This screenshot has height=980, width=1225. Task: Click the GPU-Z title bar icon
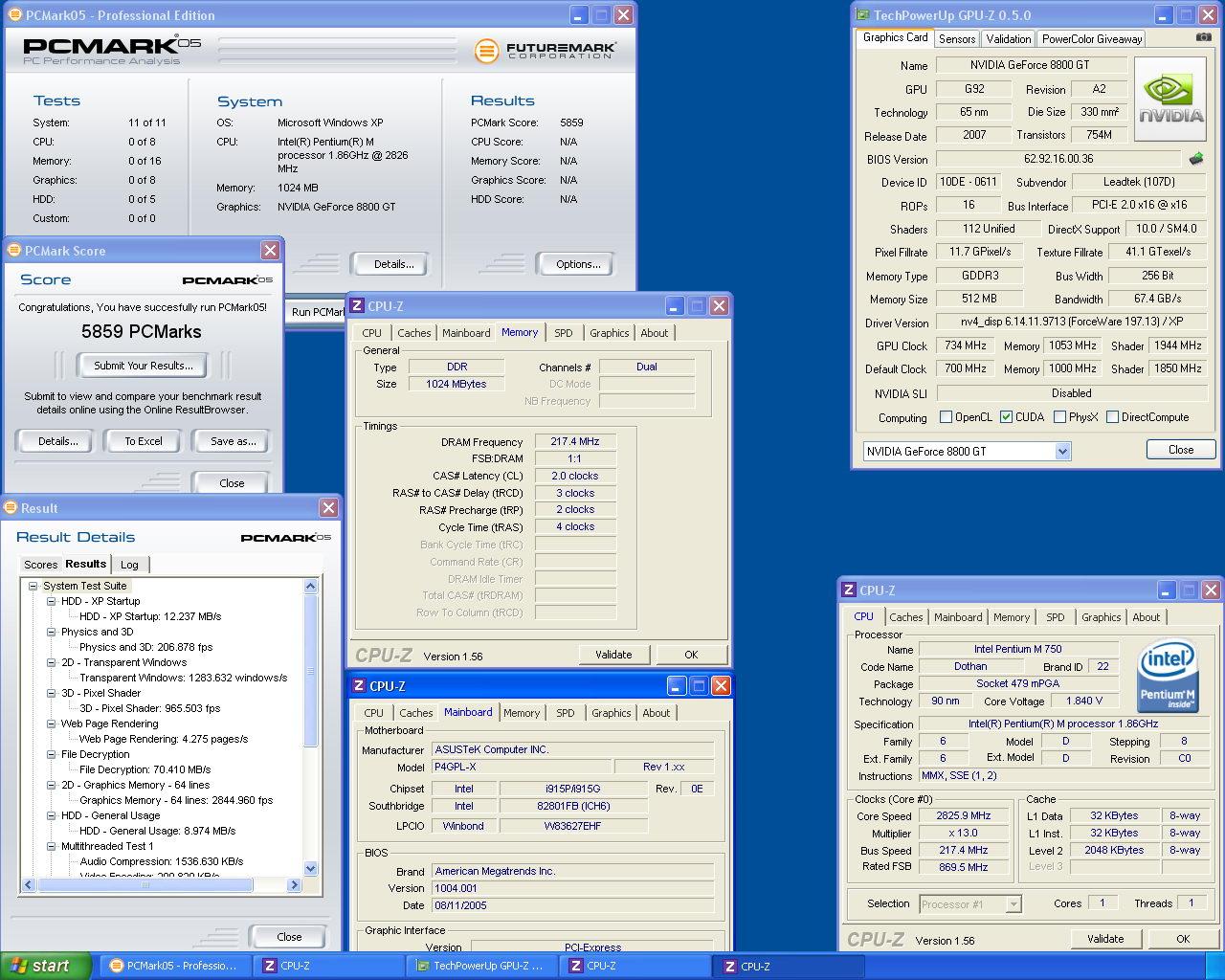[x=862, y=15]
